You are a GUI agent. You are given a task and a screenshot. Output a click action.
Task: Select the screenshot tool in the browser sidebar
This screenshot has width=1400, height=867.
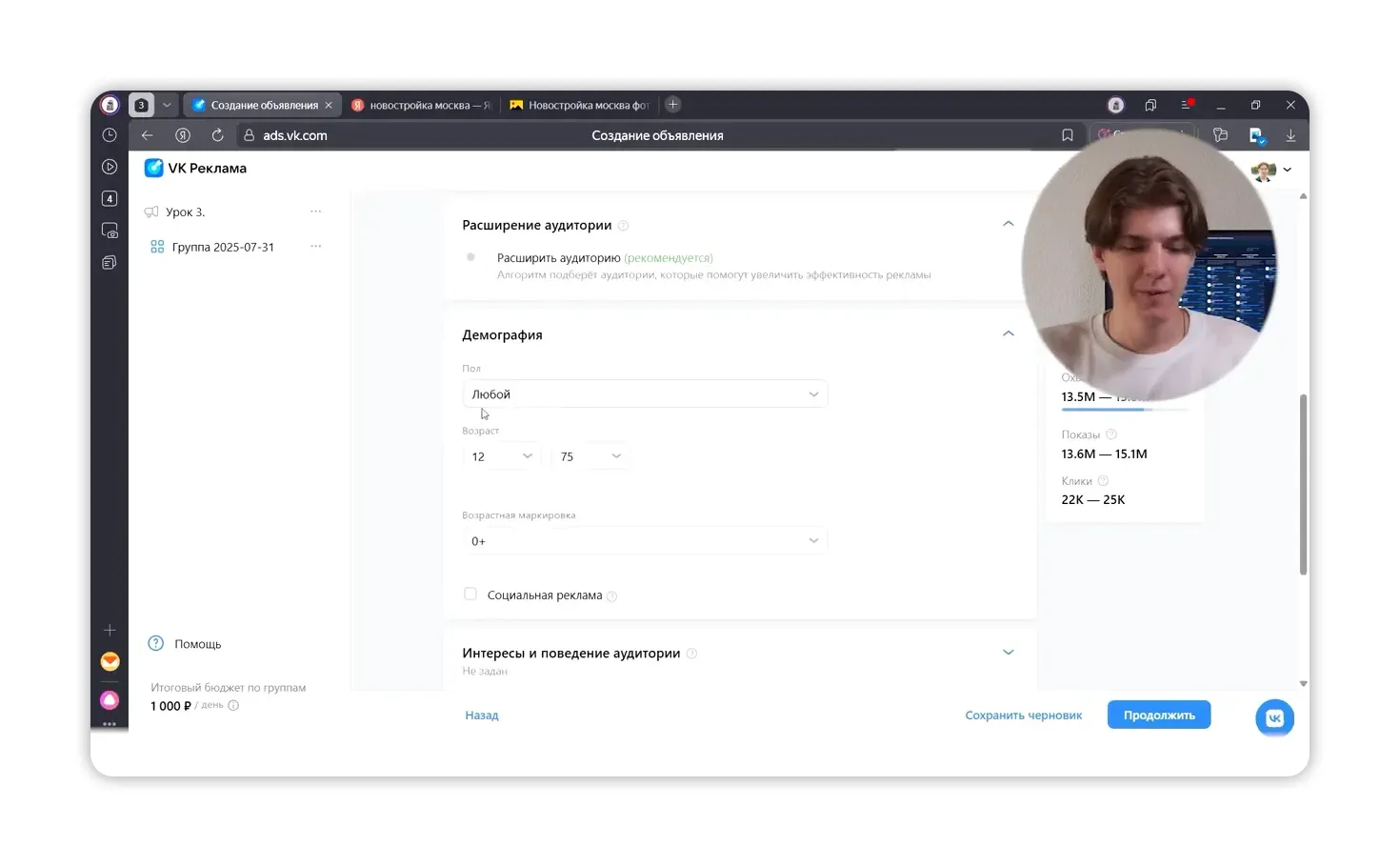109,230
